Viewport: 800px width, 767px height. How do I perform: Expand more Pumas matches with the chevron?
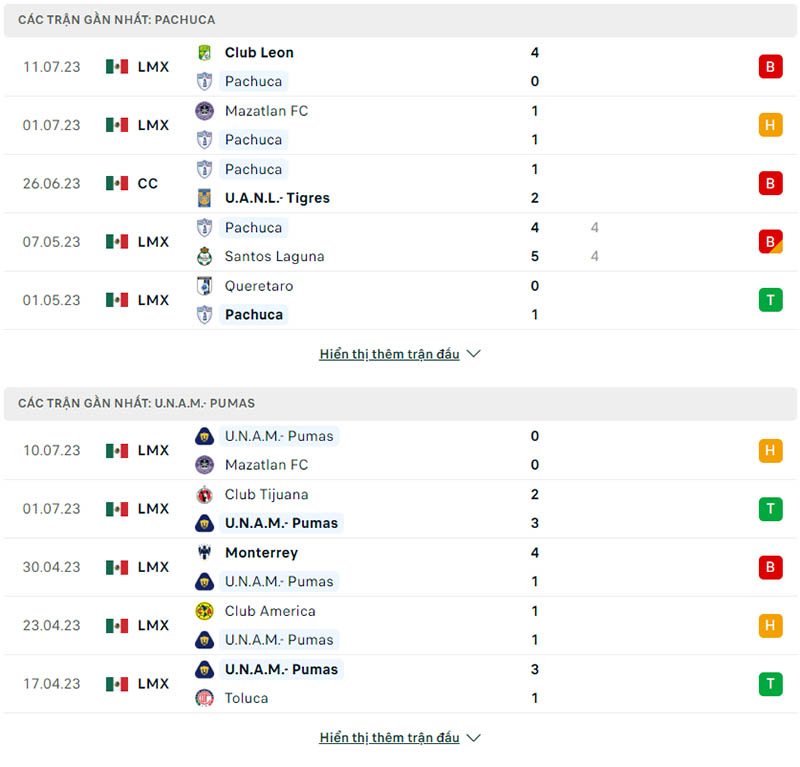pyautogui.click(x=474, y=738)
